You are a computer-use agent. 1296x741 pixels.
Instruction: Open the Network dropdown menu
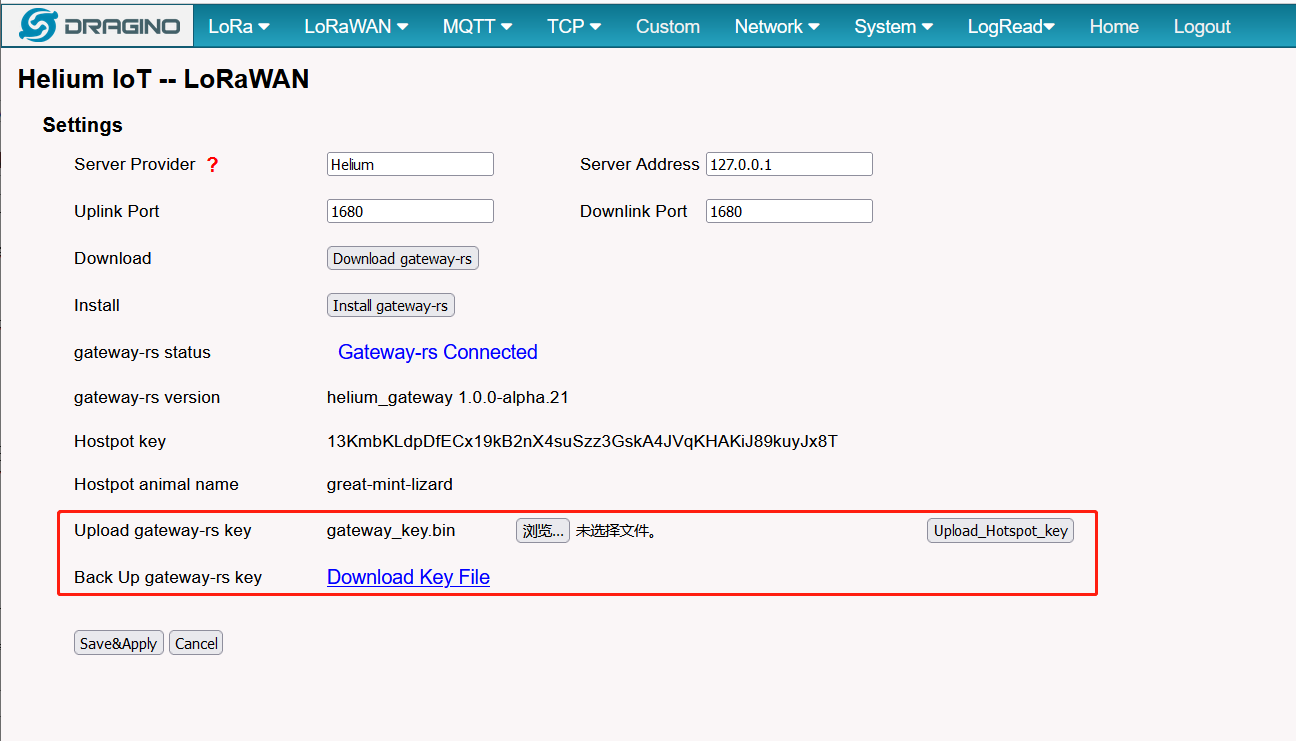pos(777,27)
